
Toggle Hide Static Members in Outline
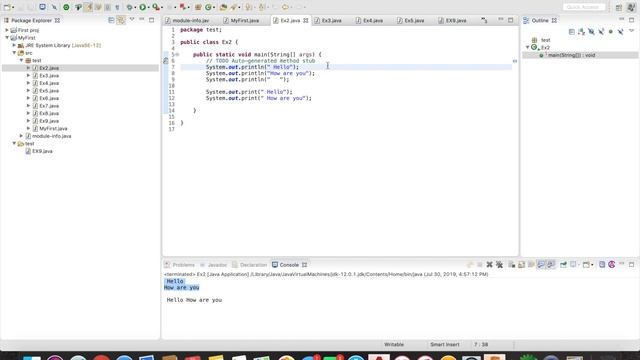pos(601,31)
